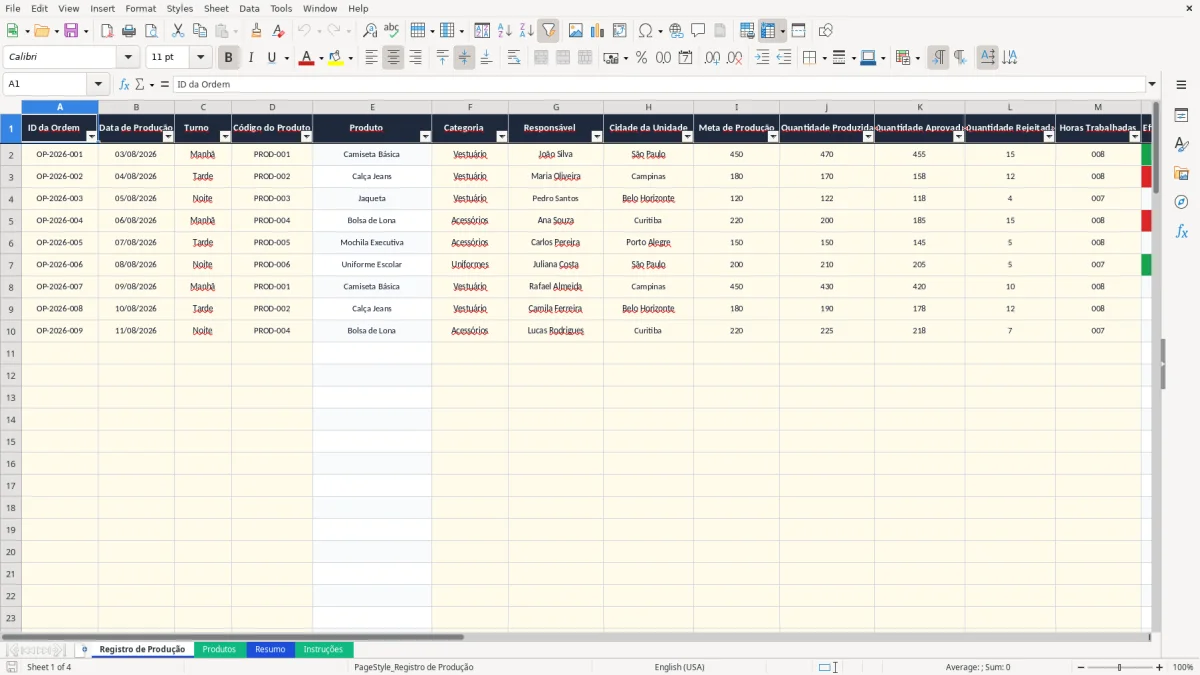Image resolution: width=1200 pixels, height=675 pixels.
Task: Click Clear Direct Formatting icon
Action: [x=279, y=31]
